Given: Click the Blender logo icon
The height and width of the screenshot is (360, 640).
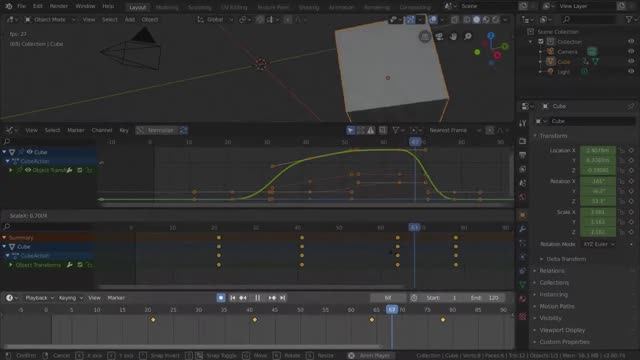Looking at the screenshot, I should (x=8, y=6).
